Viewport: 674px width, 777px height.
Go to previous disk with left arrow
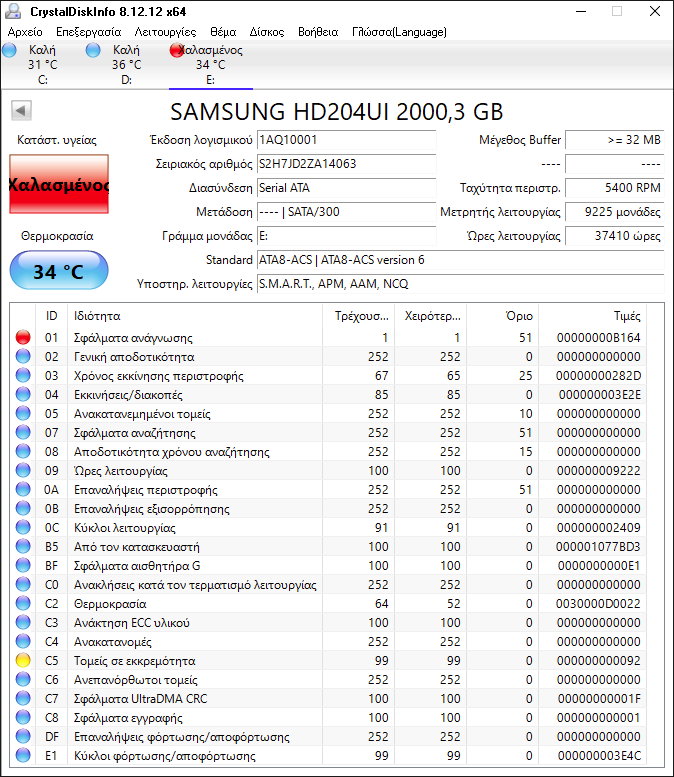[21, 111]
